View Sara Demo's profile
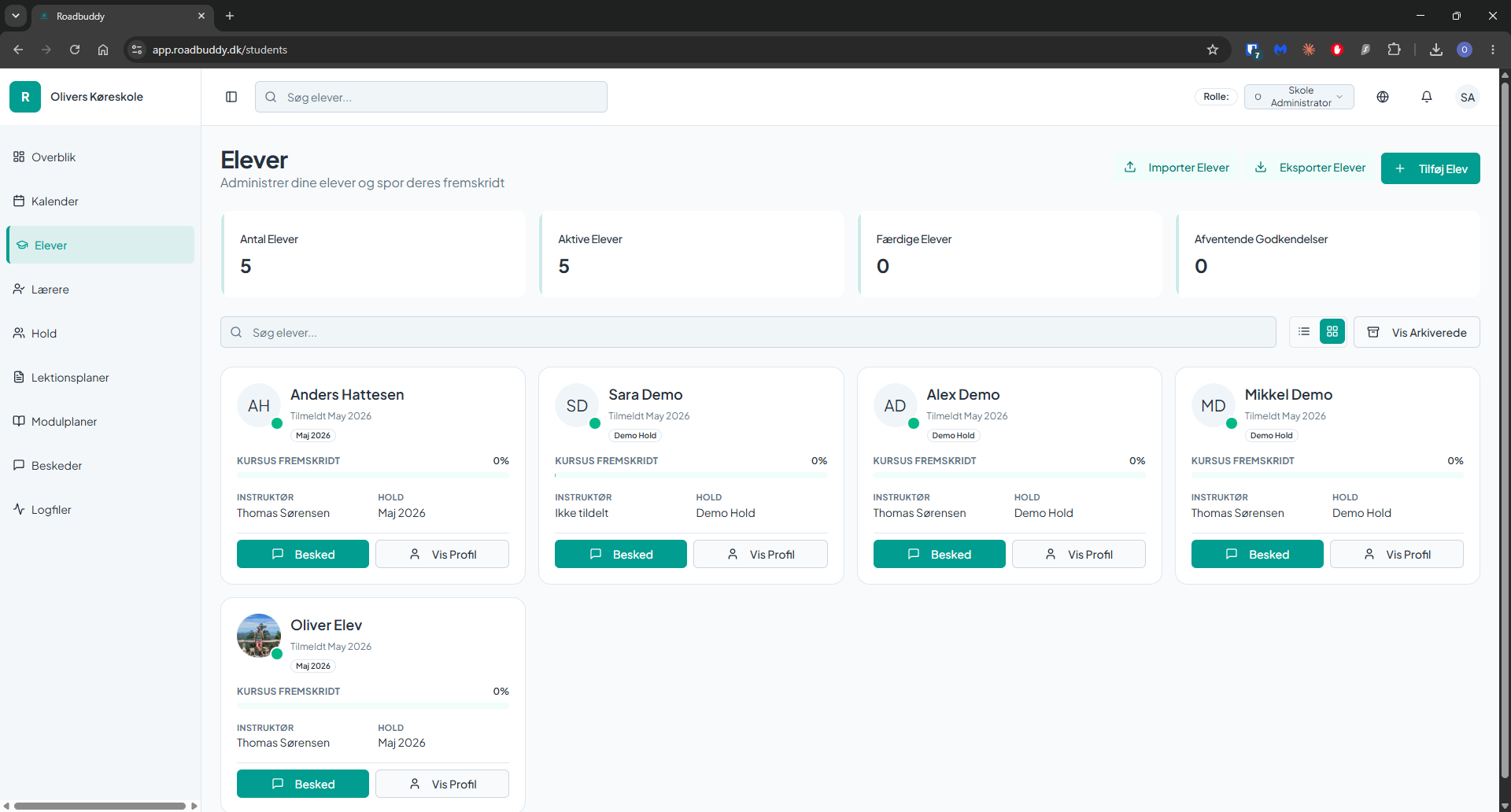Screen dimensions: 1511x812 tap(760, 554)
